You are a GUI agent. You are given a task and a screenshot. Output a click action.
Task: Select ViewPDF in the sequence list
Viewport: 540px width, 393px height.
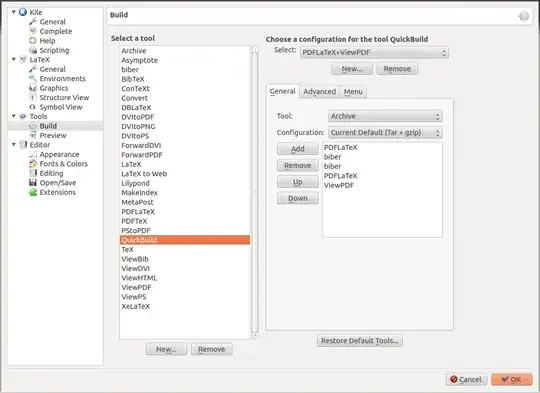coord(382,185)
